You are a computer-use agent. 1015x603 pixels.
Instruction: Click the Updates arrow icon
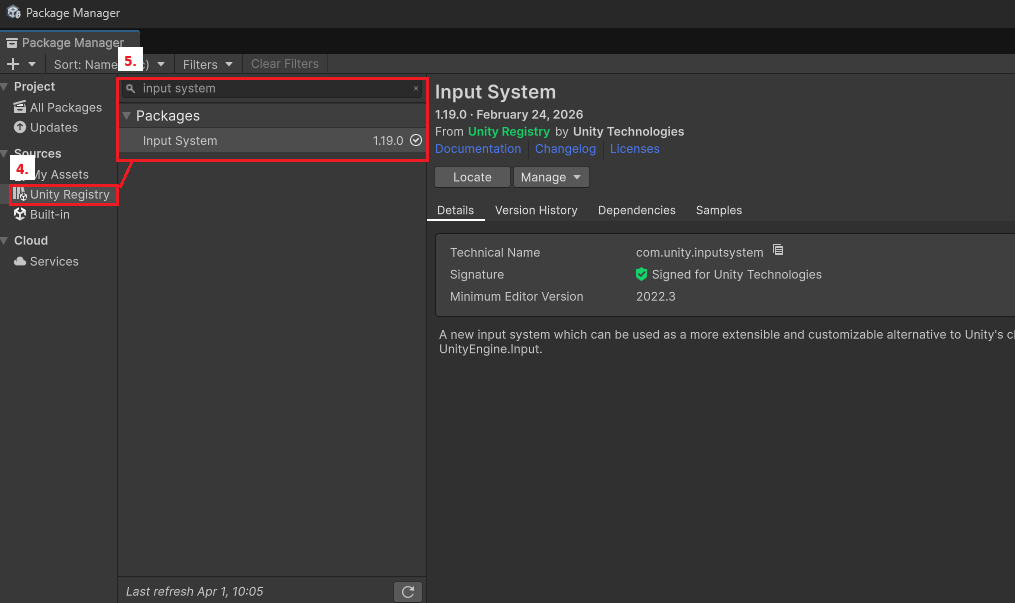(20, 127)
